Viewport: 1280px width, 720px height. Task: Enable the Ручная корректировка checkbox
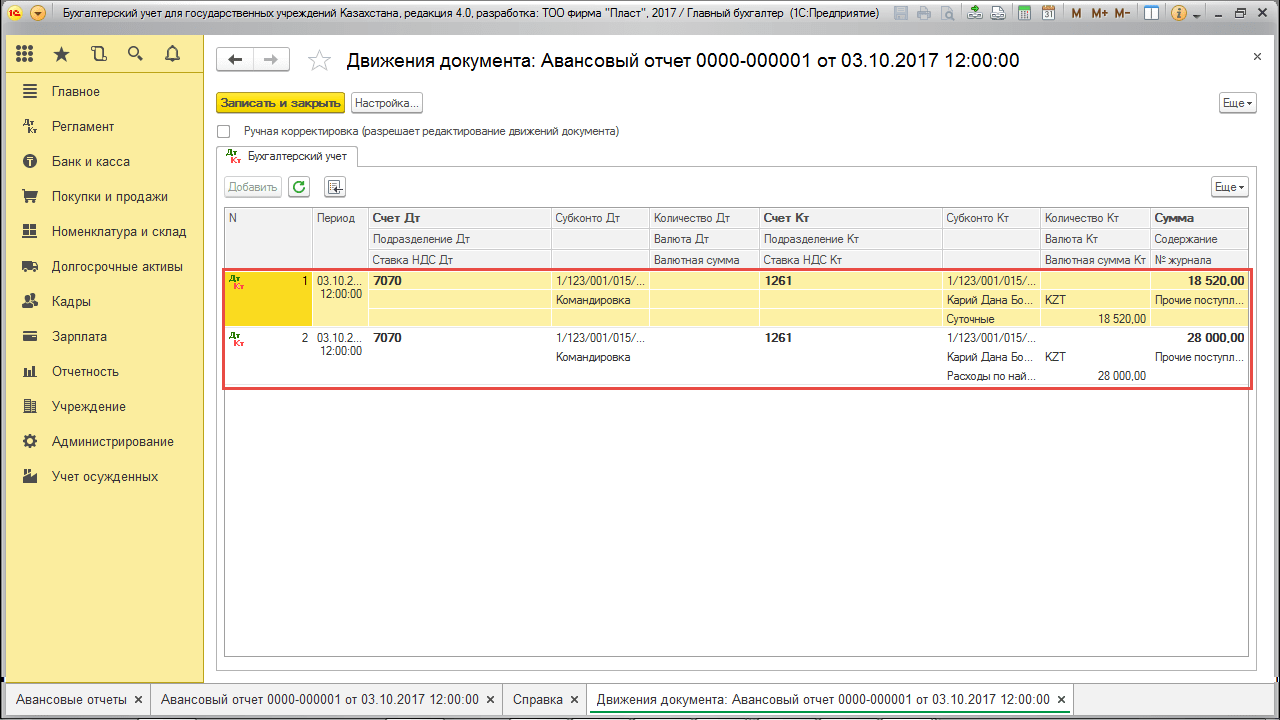pos(224,132)
